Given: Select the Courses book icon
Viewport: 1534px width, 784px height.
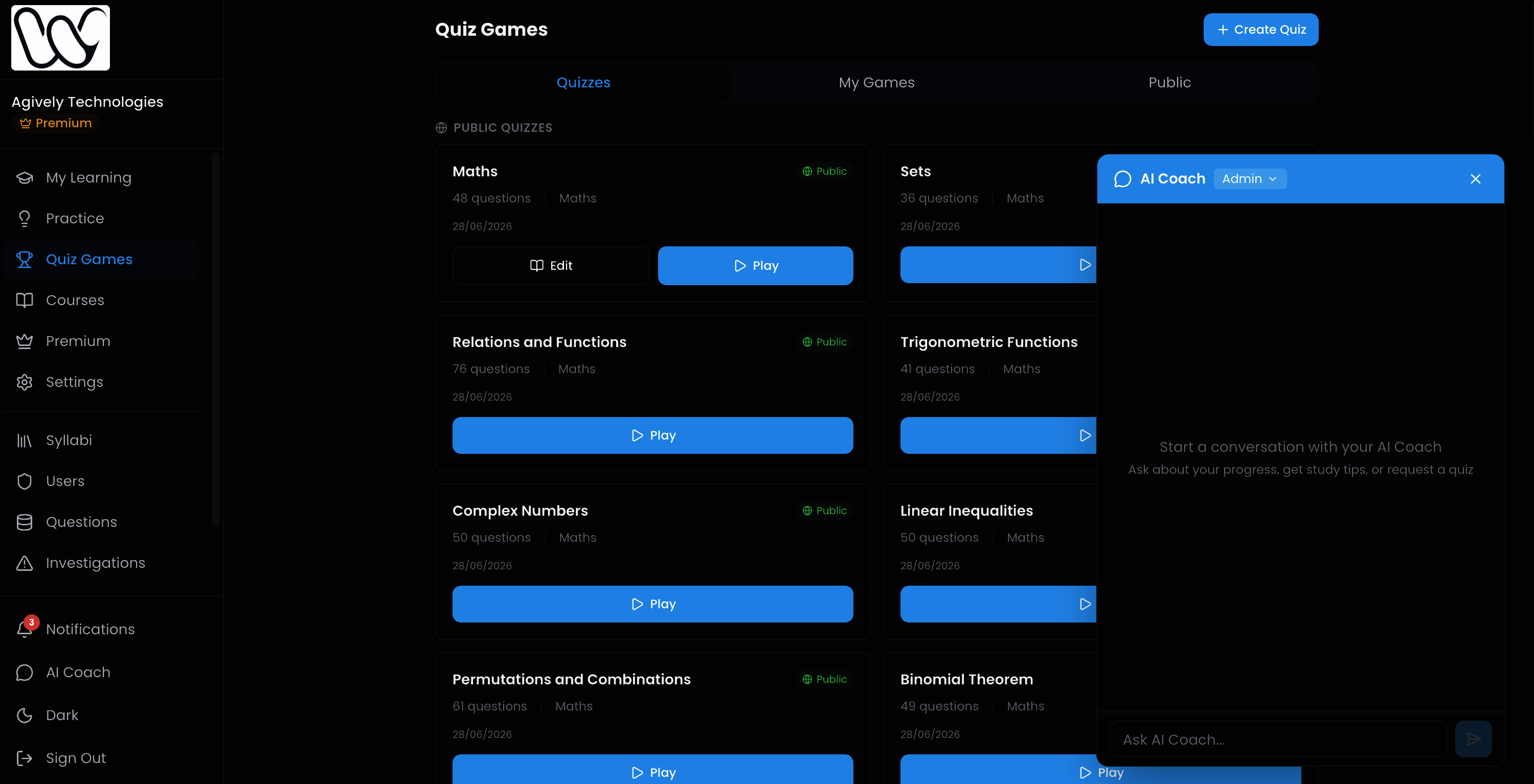Looking at the screenshot, I should coord(25,300).
